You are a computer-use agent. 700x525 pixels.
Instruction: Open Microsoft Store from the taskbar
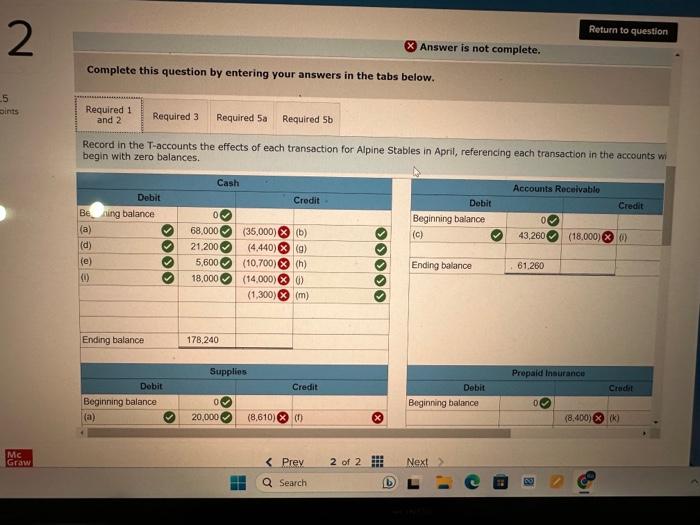500,482
